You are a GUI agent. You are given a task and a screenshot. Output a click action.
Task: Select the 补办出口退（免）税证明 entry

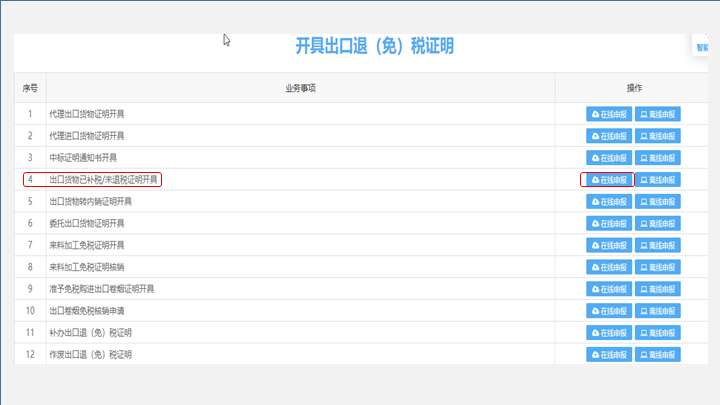point(90,333)
